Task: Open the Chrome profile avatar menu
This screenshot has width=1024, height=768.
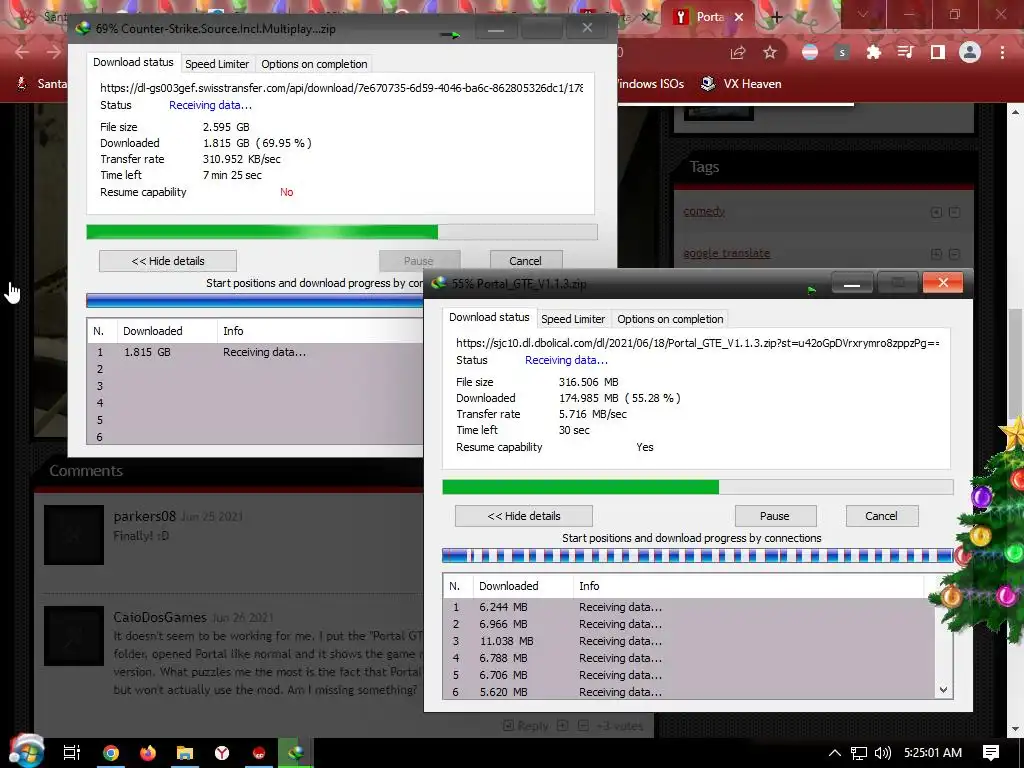Action: pos(970,52)
